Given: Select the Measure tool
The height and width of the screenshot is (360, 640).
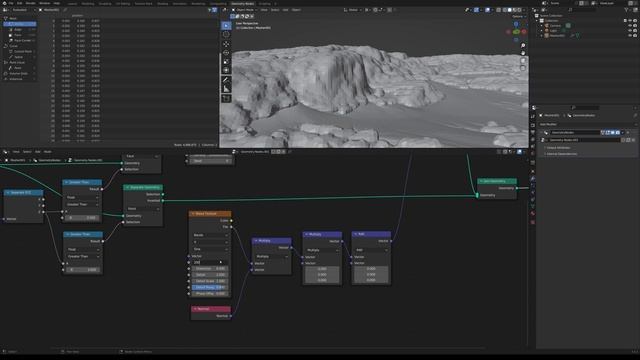Looking at the screenshot, I should point(226,89).
